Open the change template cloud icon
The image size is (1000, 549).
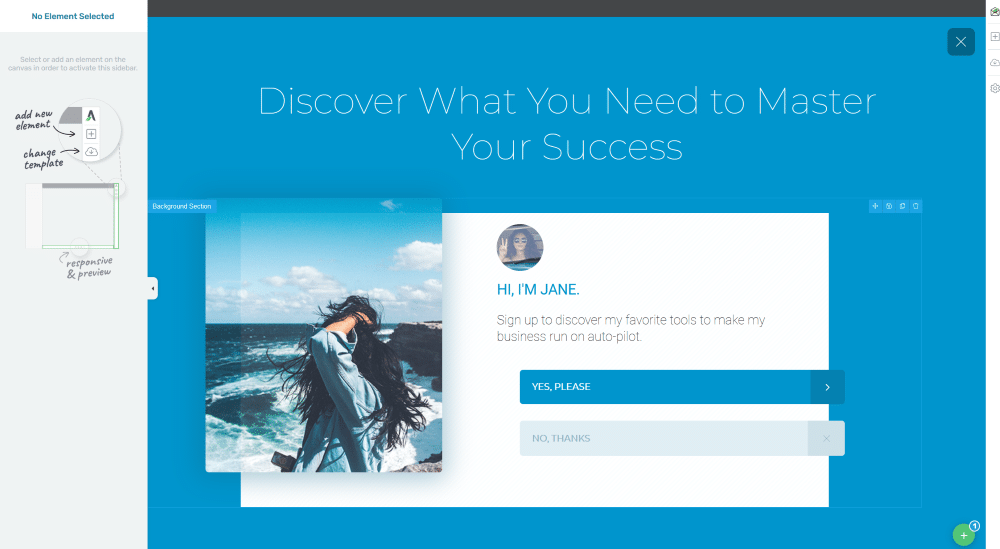[x=994, y=62]
